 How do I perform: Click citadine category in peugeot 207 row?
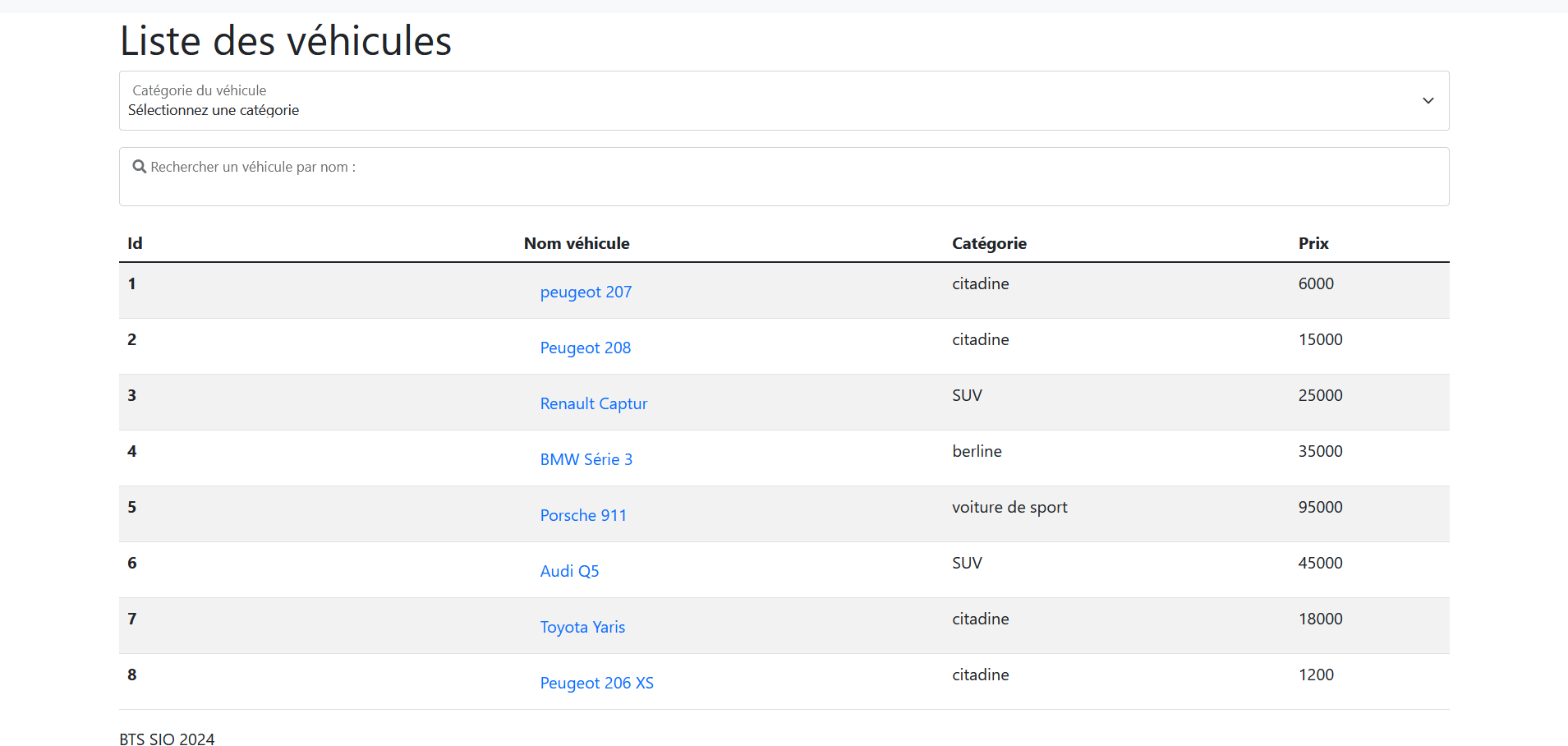(980, 283)
